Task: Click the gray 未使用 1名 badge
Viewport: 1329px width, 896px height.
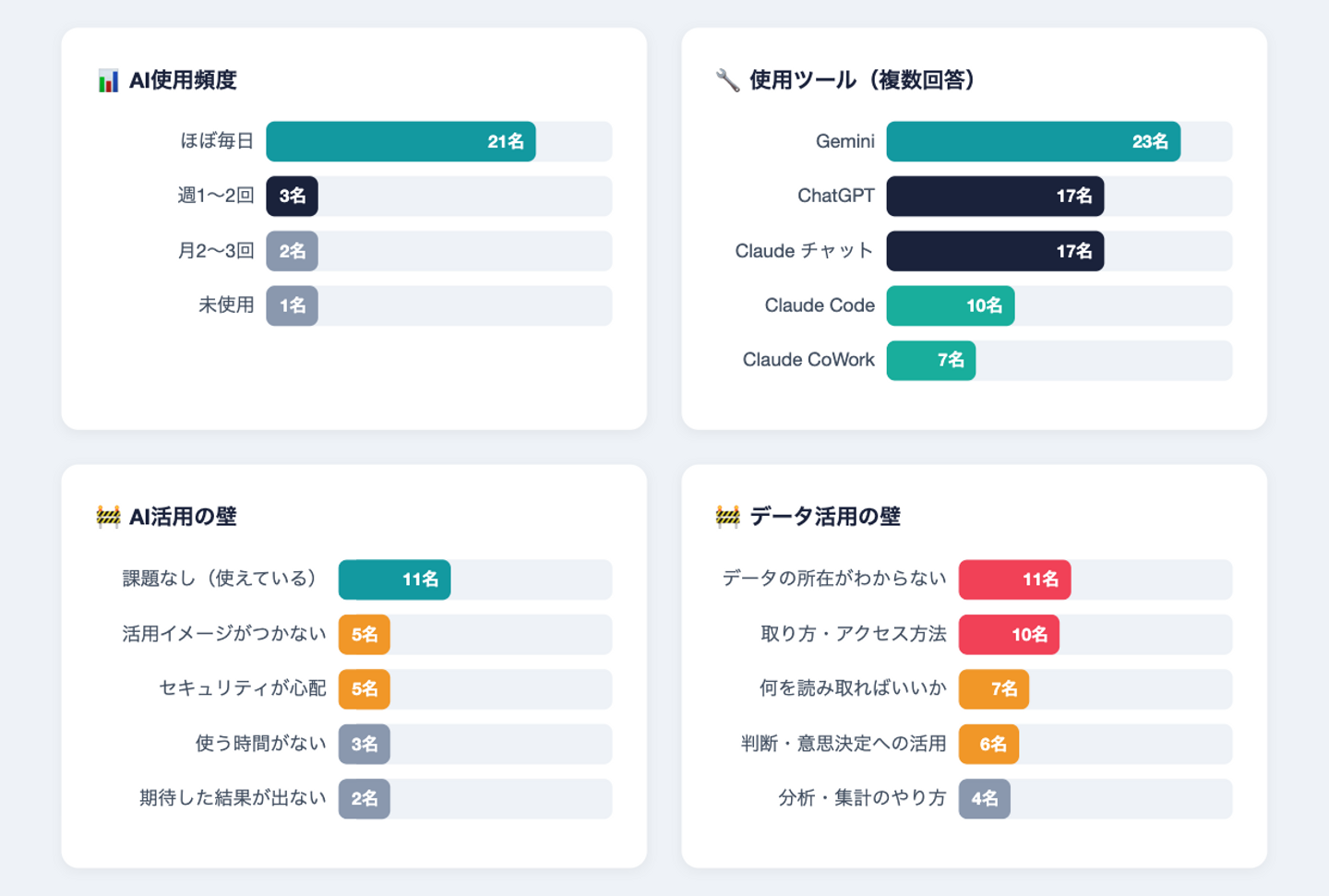Action: click(x=292, y=306)
